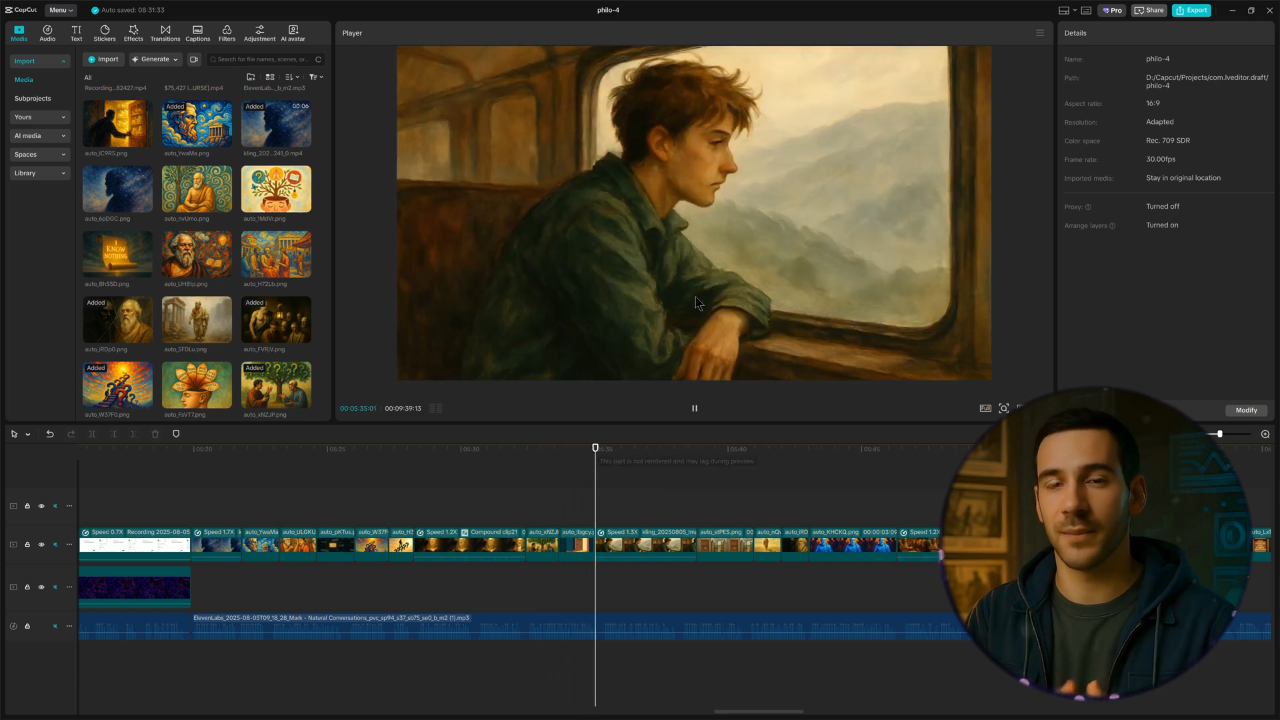Click the timeline marker shield icon

coord(176,434)
